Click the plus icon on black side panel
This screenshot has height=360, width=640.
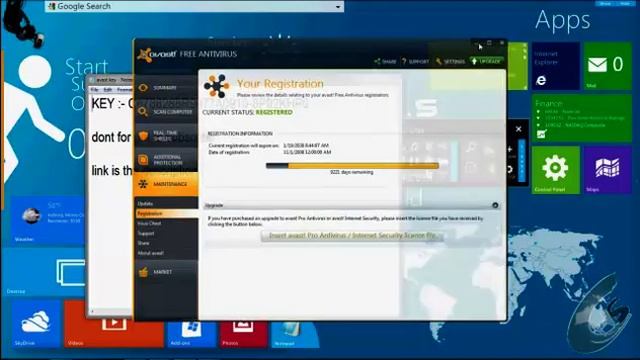[x=510, y=149]
